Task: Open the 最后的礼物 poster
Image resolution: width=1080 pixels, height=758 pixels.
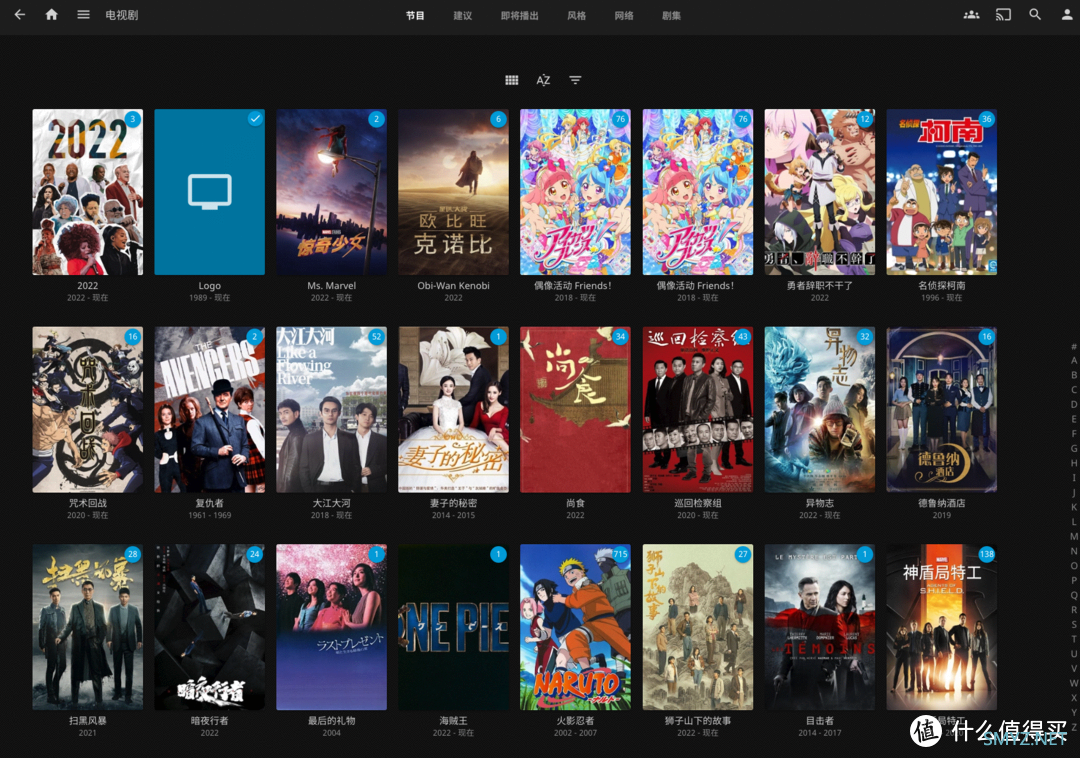Action: coord(331,627)
